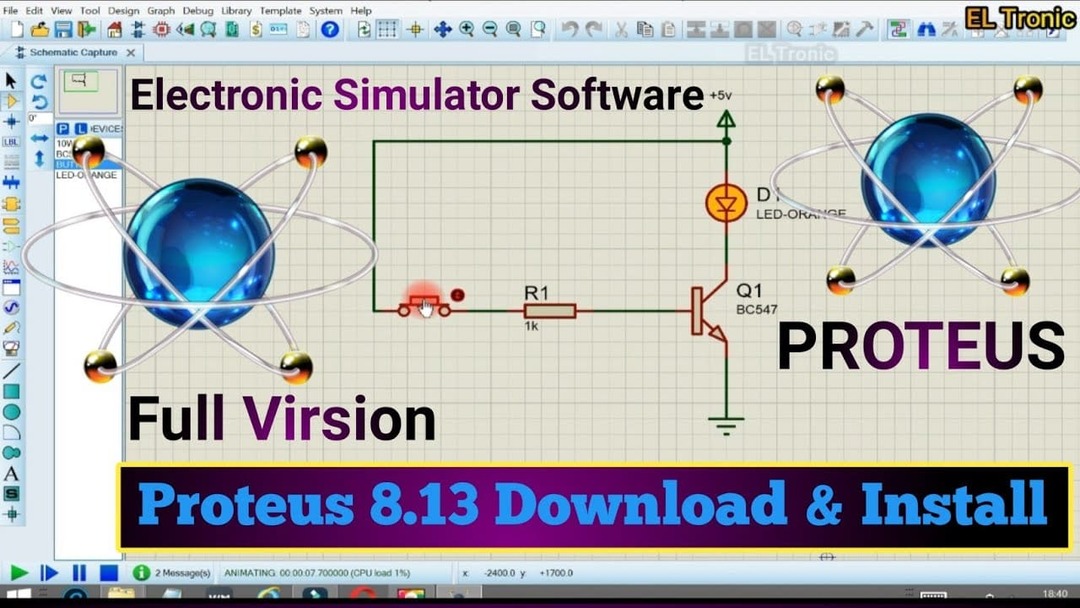Open a project using the folder icon

tap(40, 30)
